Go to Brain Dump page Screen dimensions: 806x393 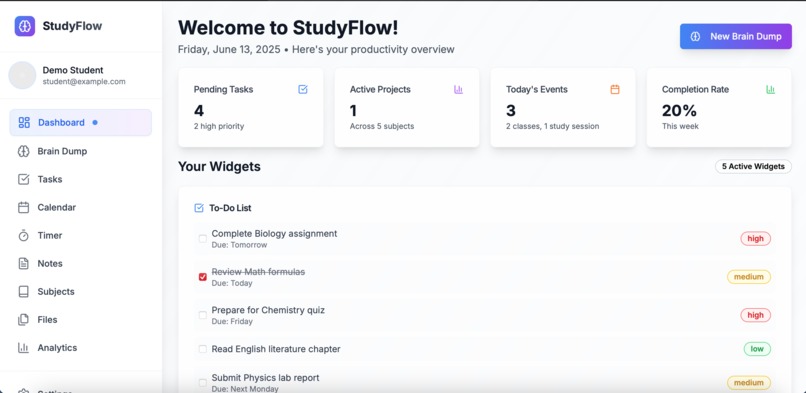pyautogui.click(x=81, y=151)
